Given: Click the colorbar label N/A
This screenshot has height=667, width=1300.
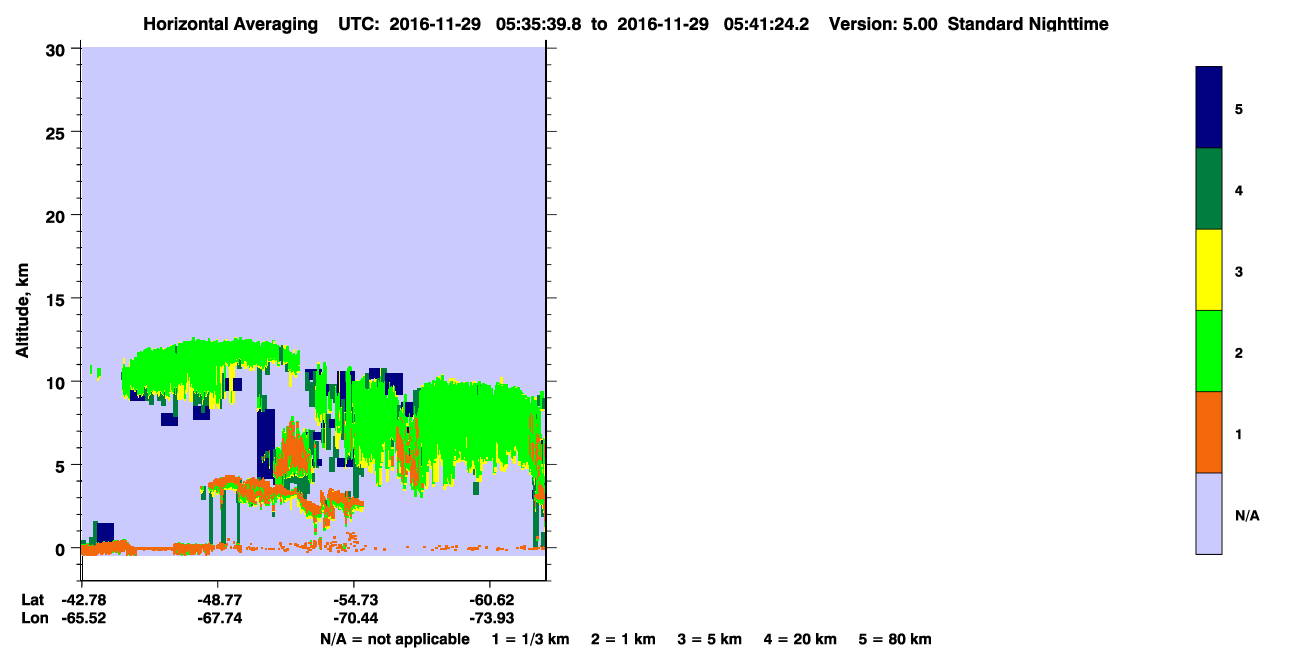Looking at the screenshot, I should coord(1247,516).
